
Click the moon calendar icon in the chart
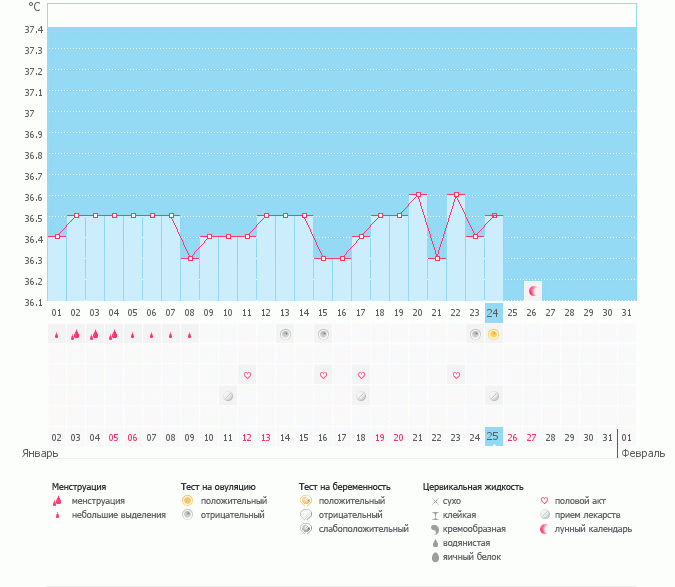533,291
